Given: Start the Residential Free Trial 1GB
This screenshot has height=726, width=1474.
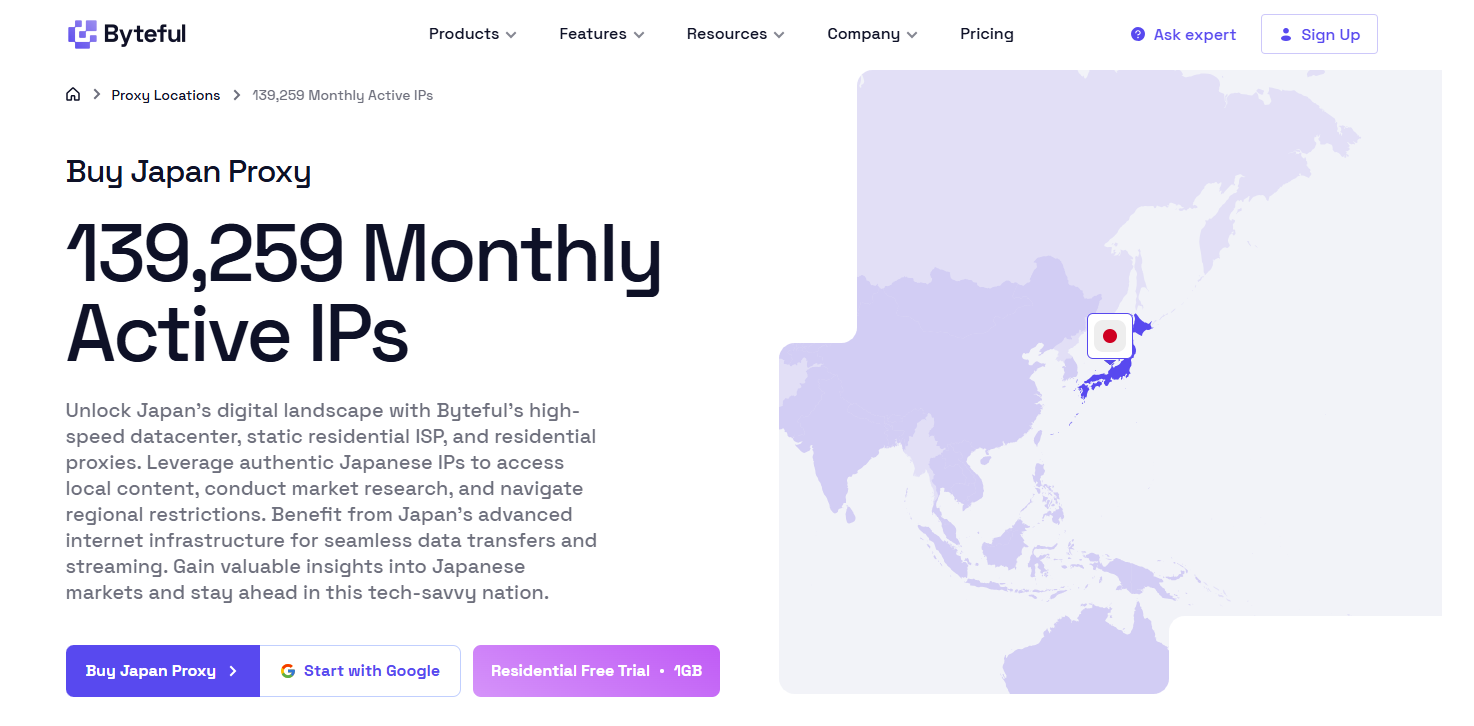Looking at the screenshot, I should [596, 671].
